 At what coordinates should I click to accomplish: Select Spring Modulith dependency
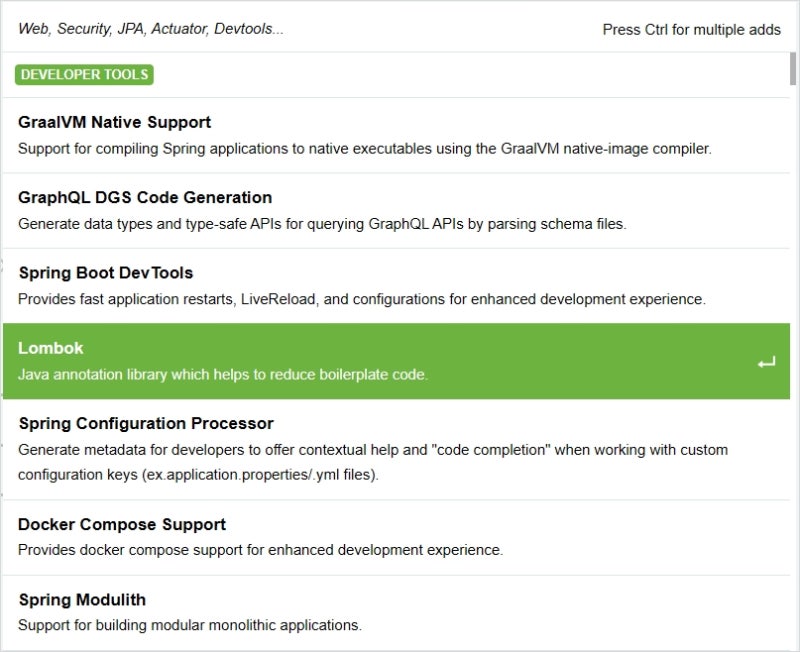click(396, 612)
